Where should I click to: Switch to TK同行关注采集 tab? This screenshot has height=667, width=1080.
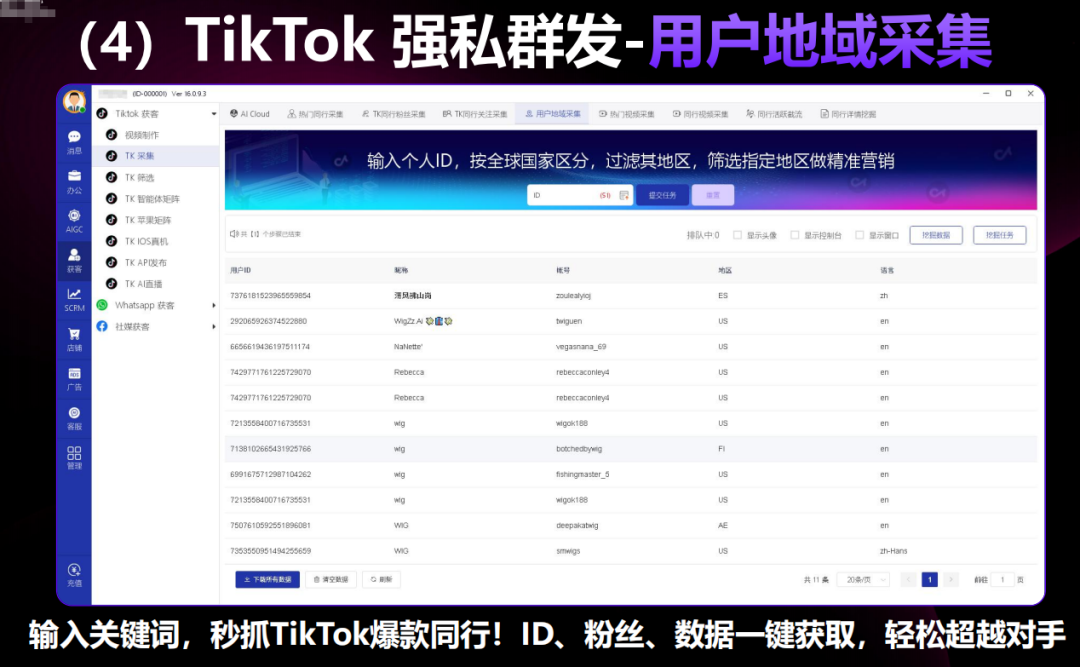tap(475, 114)
